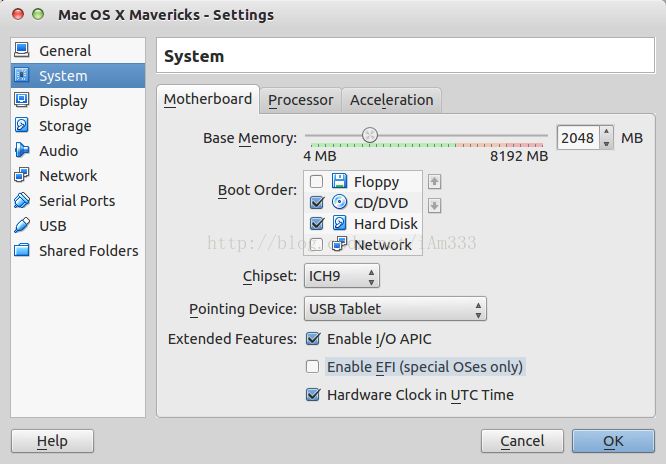
Task: Select Serial Ports in settings sidebar
Action: pos(78,201)
